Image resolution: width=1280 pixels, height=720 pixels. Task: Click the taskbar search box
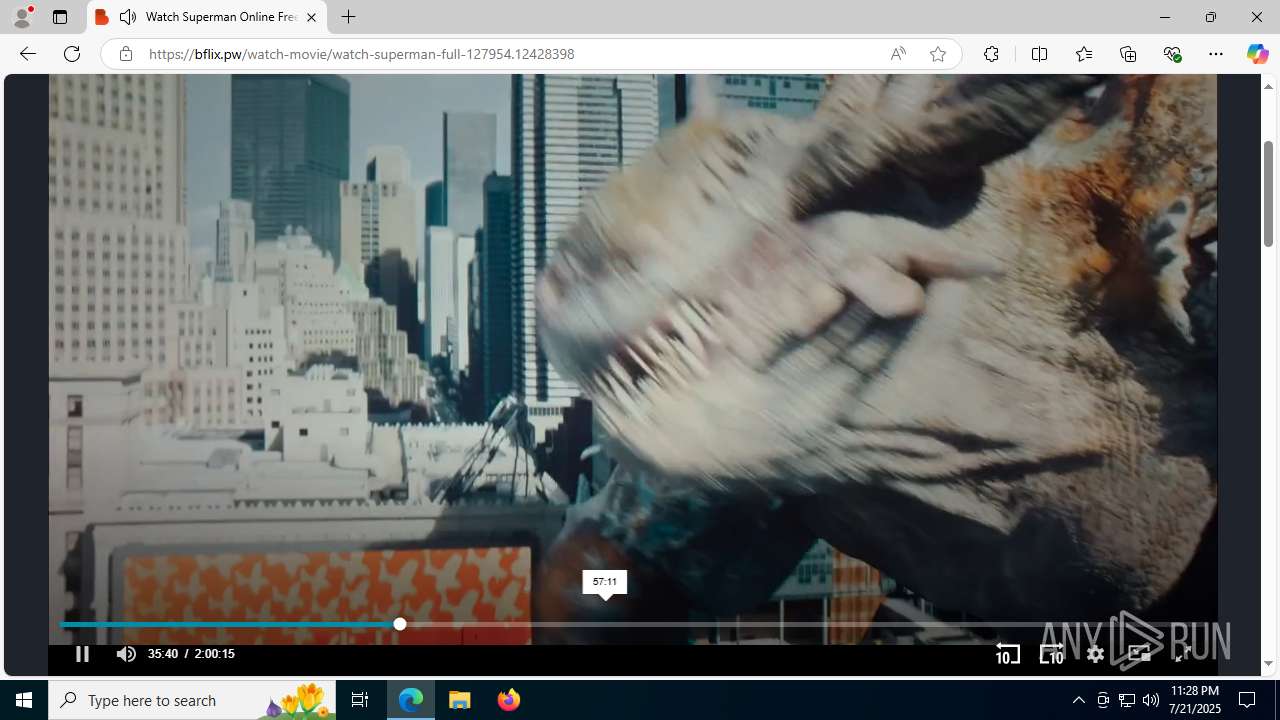point(192,700)
